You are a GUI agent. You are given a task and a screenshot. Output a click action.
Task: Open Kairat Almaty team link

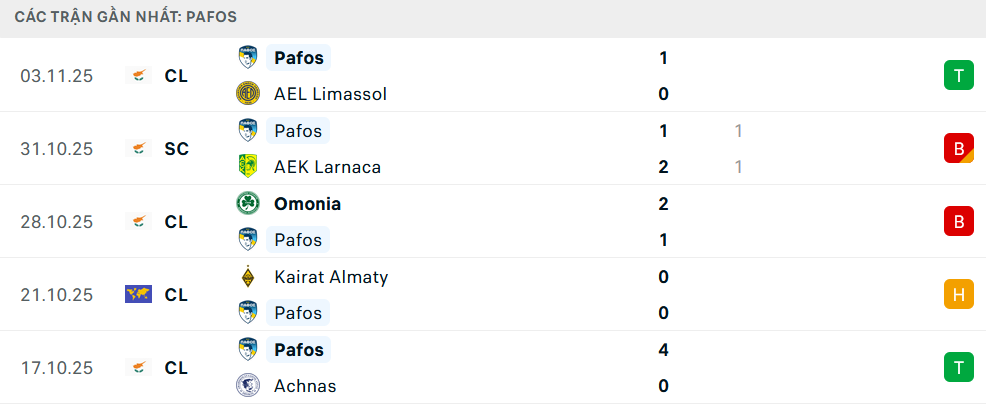click(331, 277)
